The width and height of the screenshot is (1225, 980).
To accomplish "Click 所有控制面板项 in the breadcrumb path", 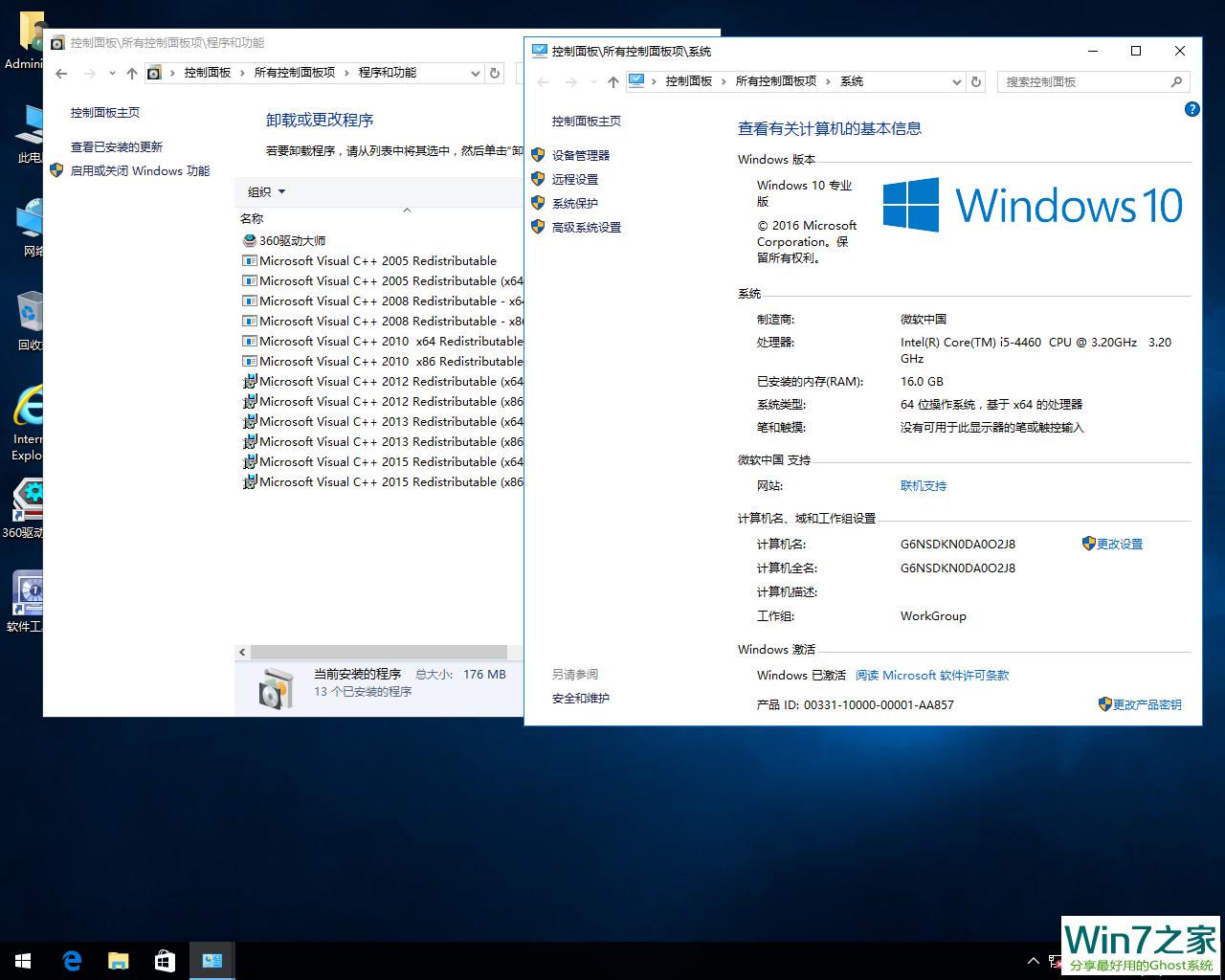I will (776, 81).
